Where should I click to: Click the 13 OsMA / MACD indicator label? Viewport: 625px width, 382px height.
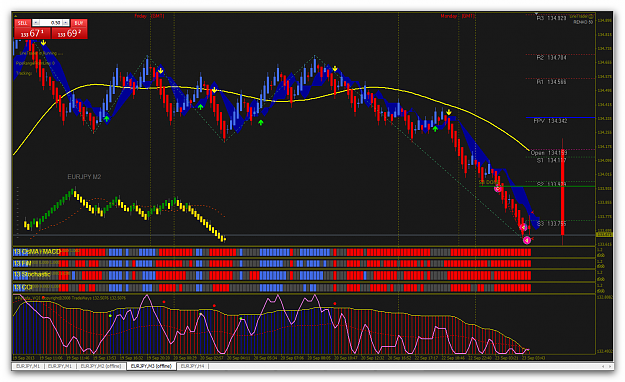tap(37, 252)
